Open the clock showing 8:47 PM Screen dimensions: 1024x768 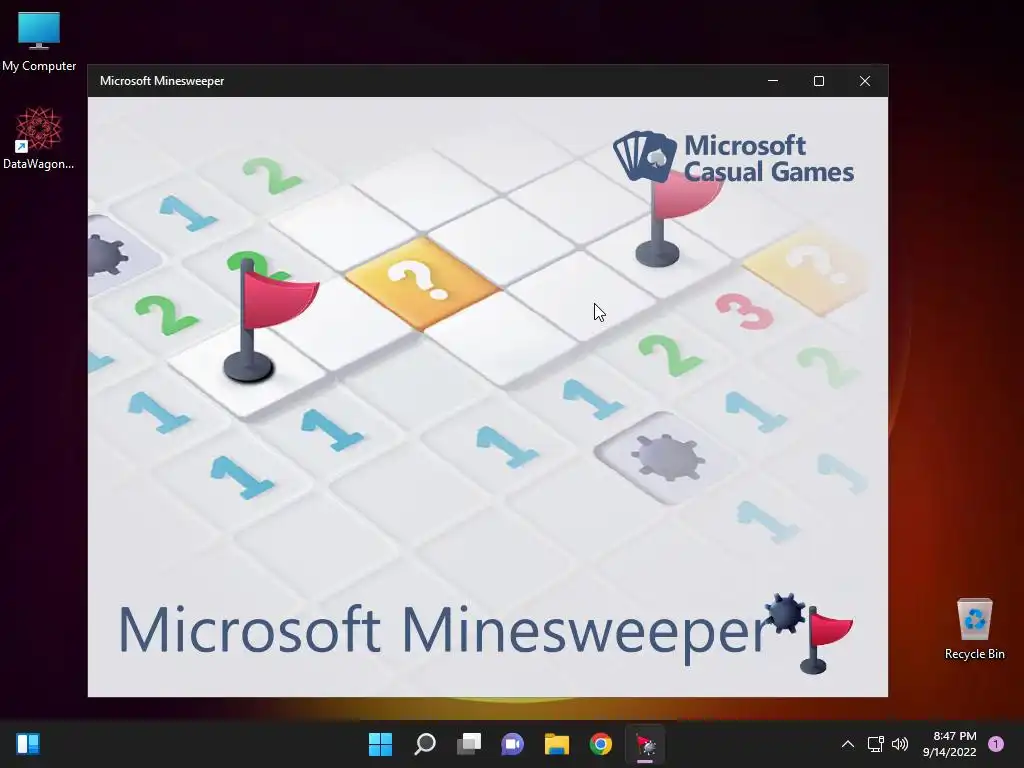tap(949, 744)
